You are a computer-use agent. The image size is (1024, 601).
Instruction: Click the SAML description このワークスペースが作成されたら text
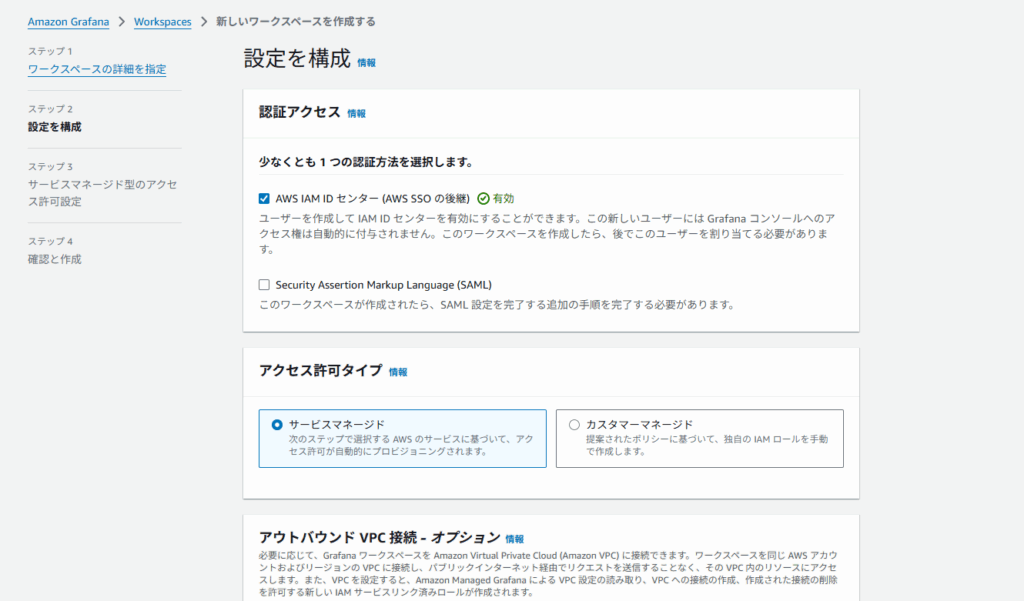pos(497,305)
